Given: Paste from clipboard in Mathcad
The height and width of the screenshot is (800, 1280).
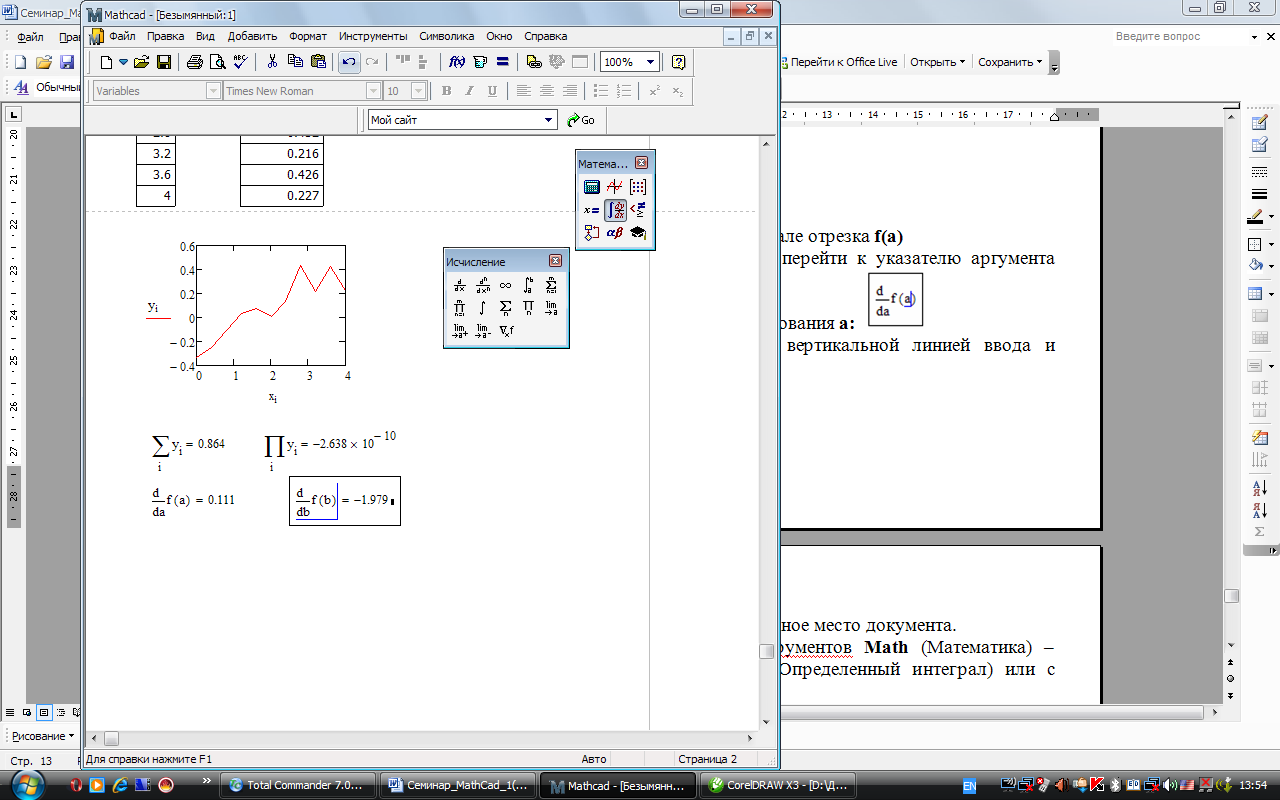Looking at the screenshot, I should click(318, 62).
